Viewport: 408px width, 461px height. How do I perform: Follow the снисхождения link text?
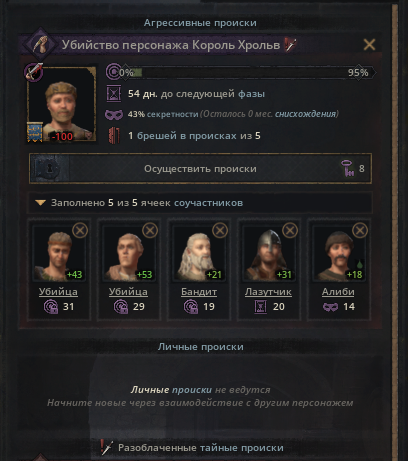point(305,114)
